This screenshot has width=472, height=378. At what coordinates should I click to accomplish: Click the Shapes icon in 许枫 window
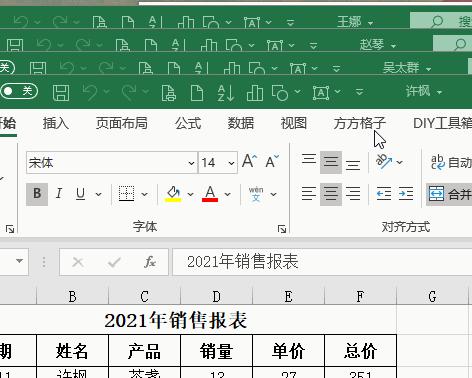click(x=280, y=92)
